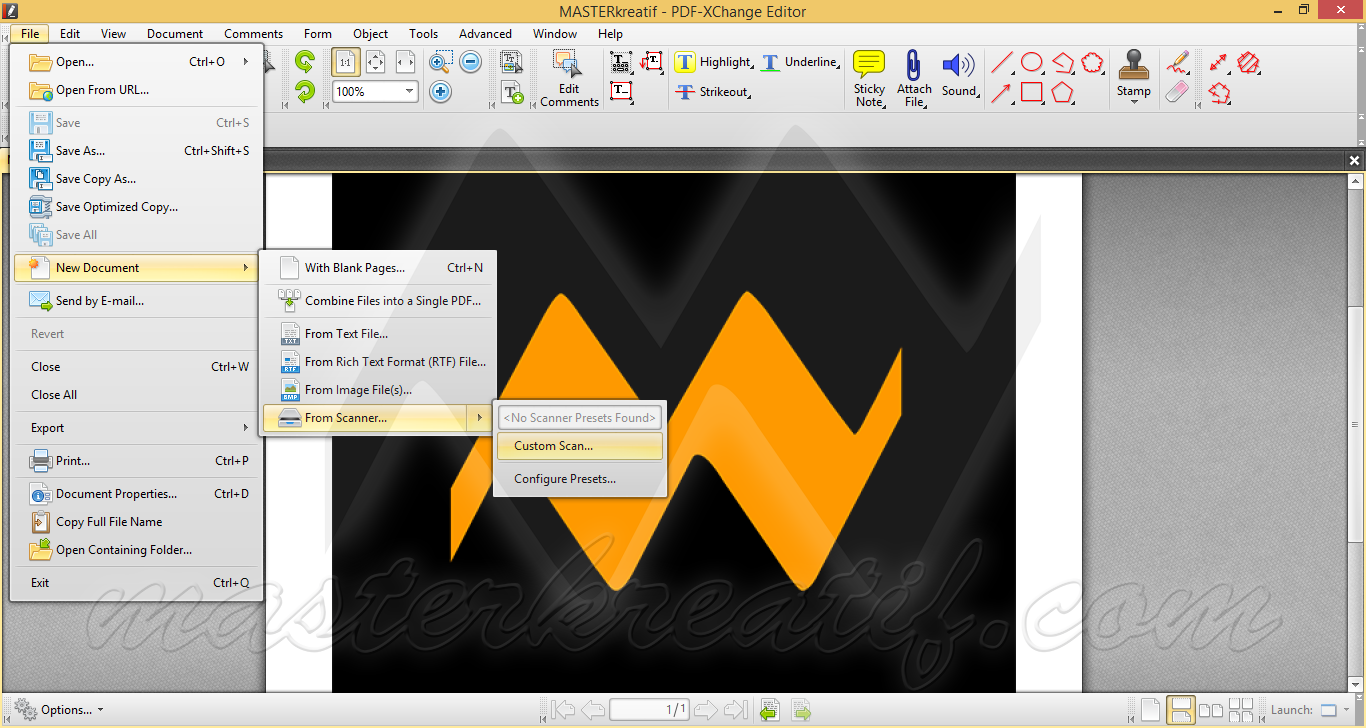Select the Actual Size 1:1 view button
The height and width of the screenshot is (728, 1366).
pos(345,62)
